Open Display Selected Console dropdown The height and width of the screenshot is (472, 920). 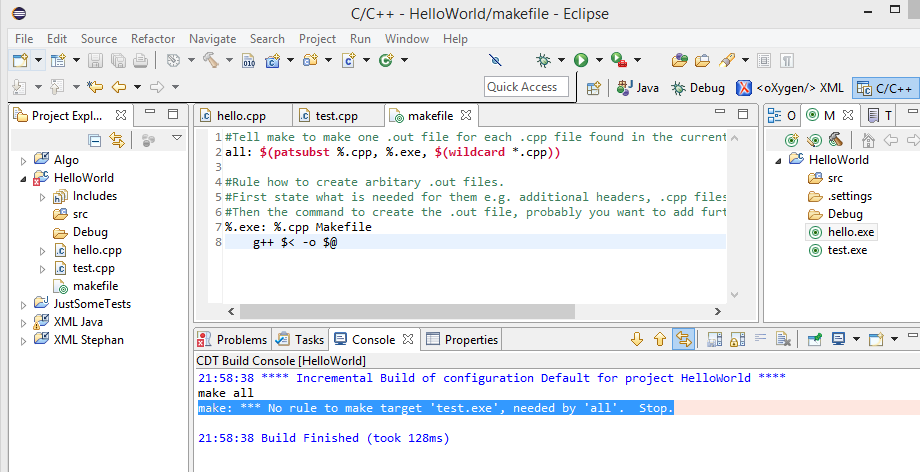pos(856,339)
